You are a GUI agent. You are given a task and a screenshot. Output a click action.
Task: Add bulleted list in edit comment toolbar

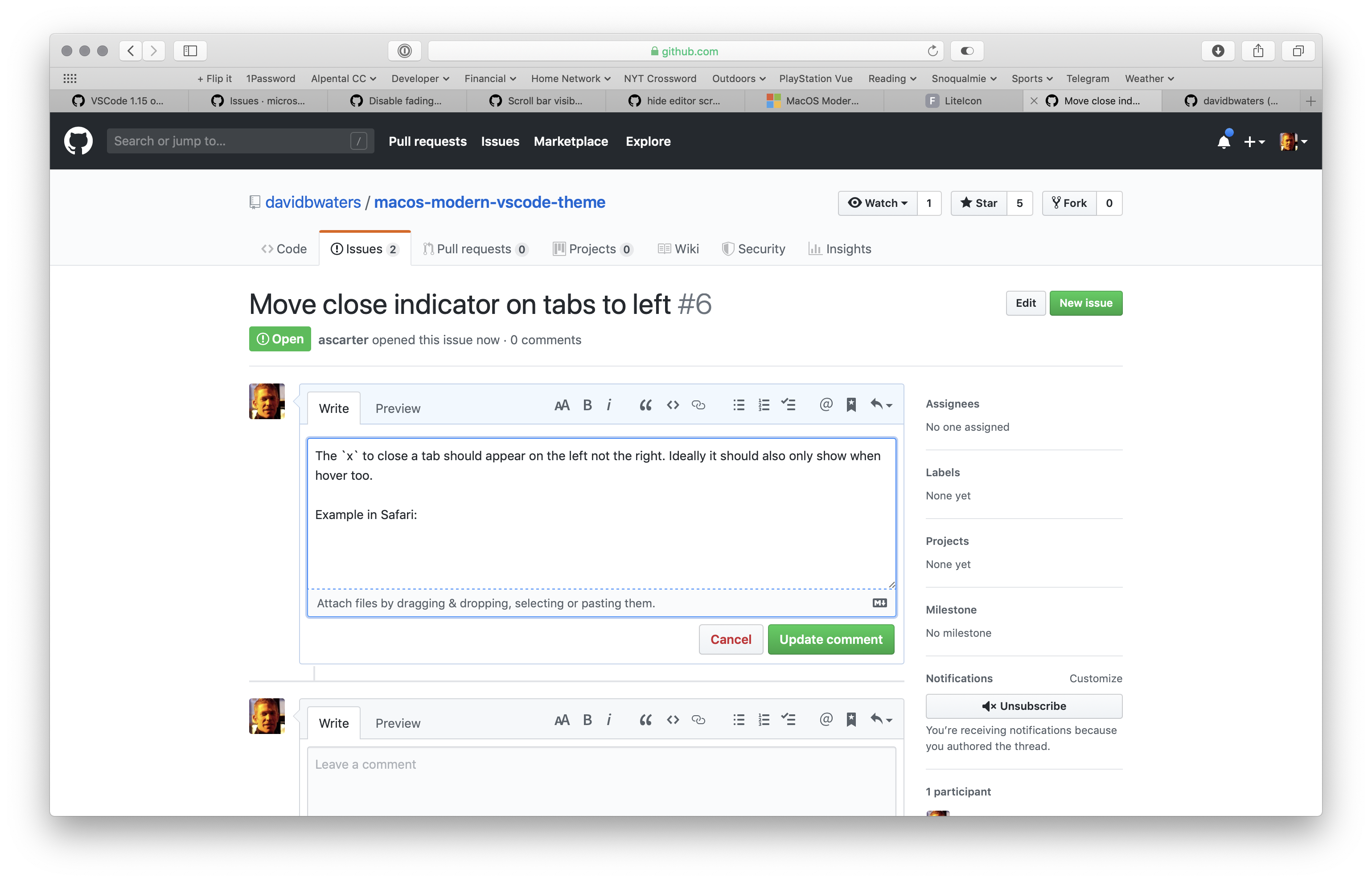click(738, 405)
